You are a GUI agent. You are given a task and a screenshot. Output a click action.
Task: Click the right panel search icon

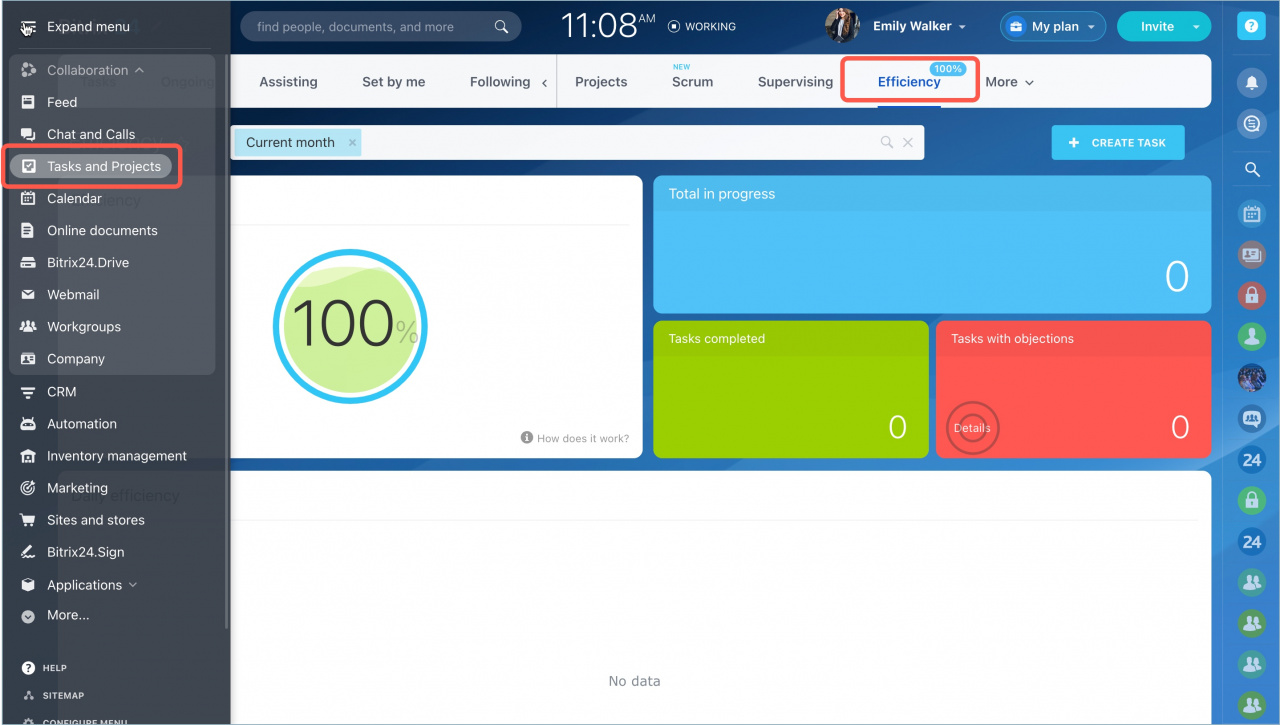point(1252,170)
